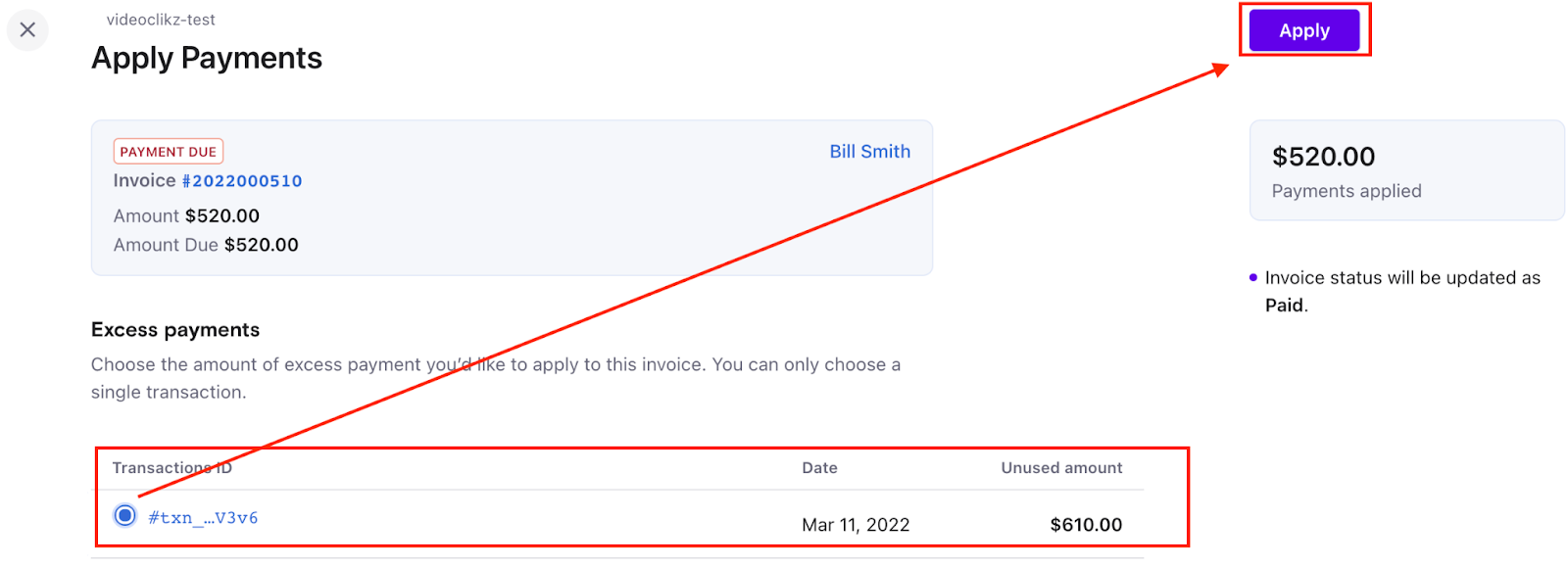Click the $520.00 Payments applied total
This screenshot has height=568, width=1568.
tap(1323, 157)
